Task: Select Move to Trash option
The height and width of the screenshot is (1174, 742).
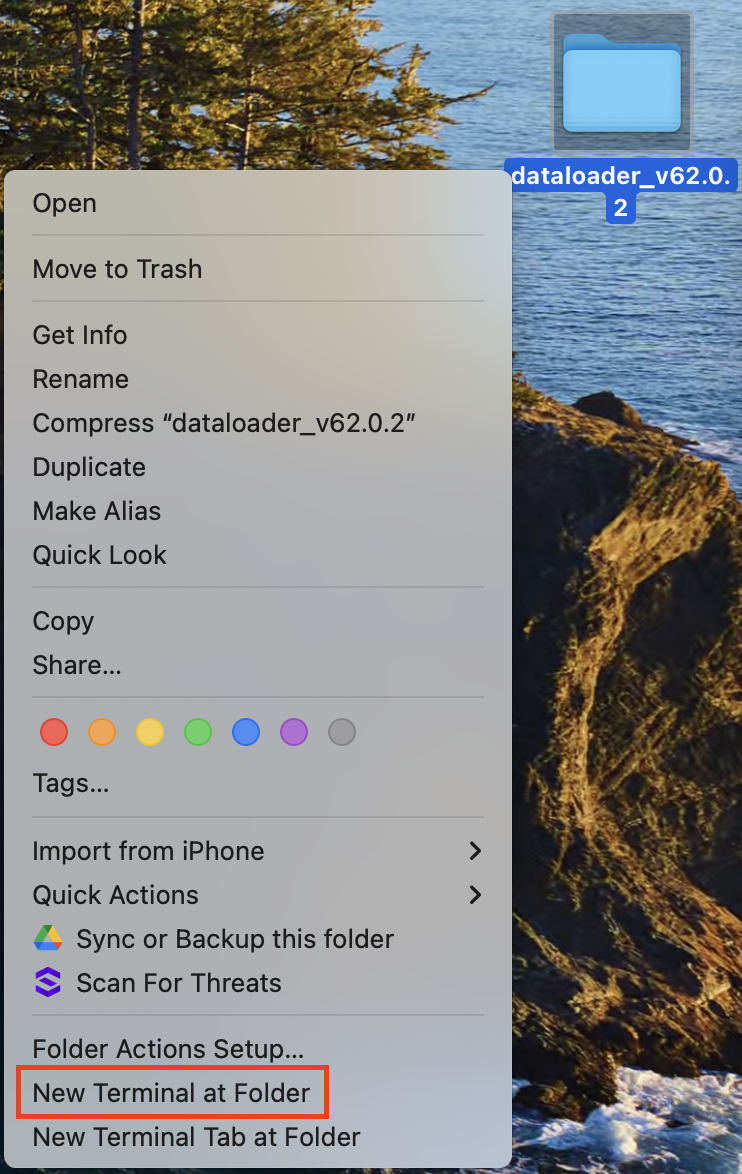Action: coord(117,269)
